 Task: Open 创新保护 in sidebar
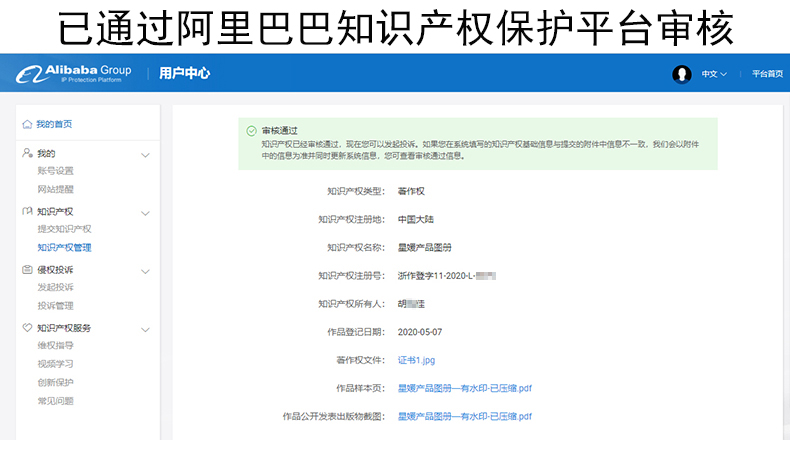(55, 382)
